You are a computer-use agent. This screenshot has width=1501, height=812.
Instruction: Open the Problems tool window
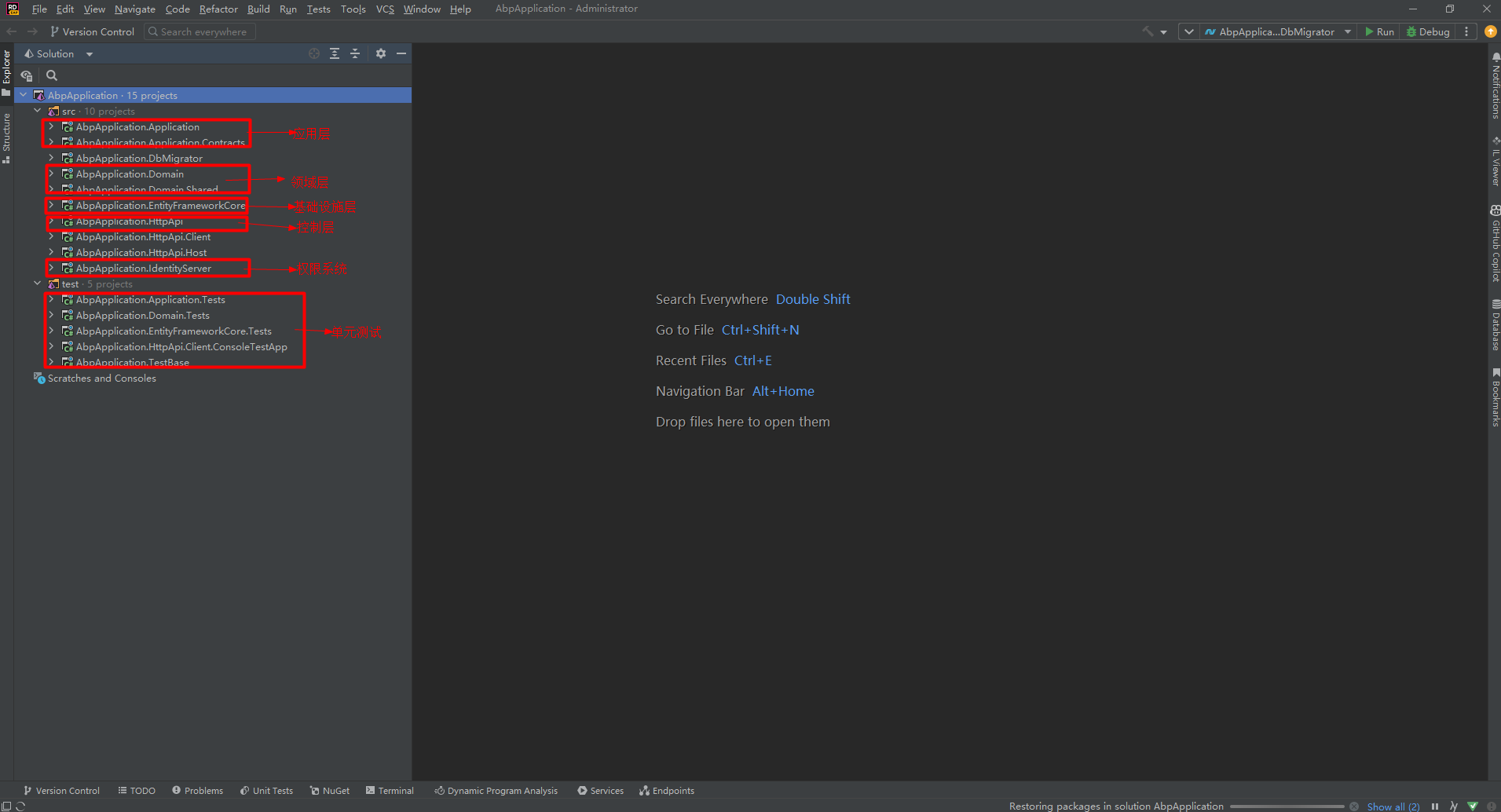[197, 791]
